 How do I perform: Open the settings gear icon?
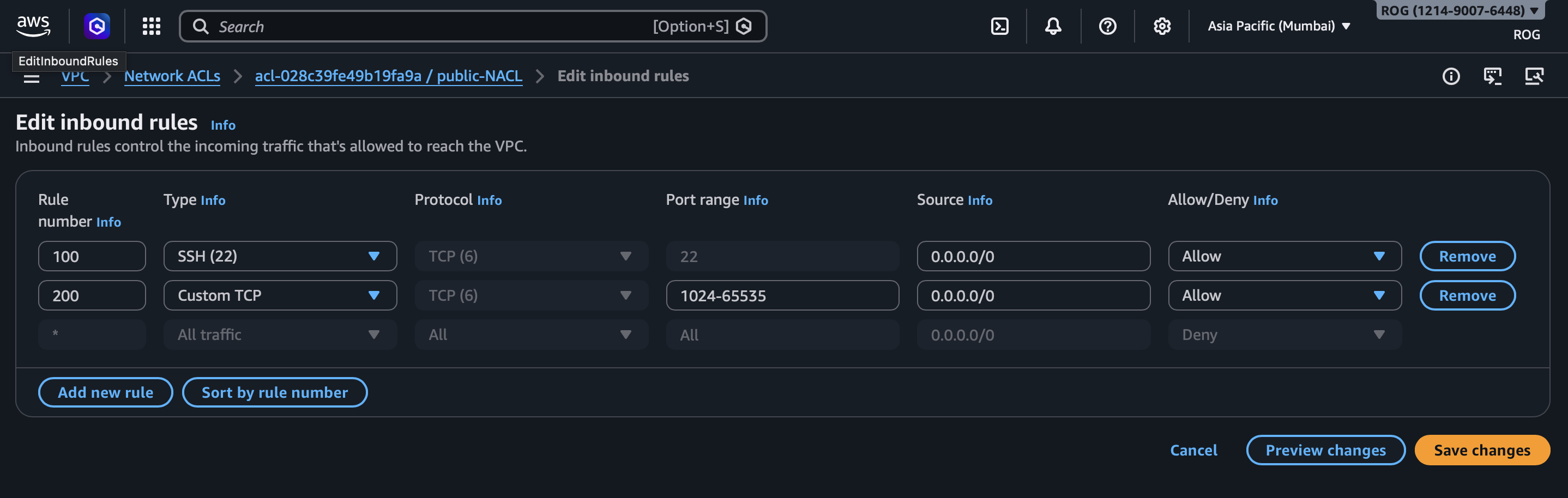(1161, 26)
